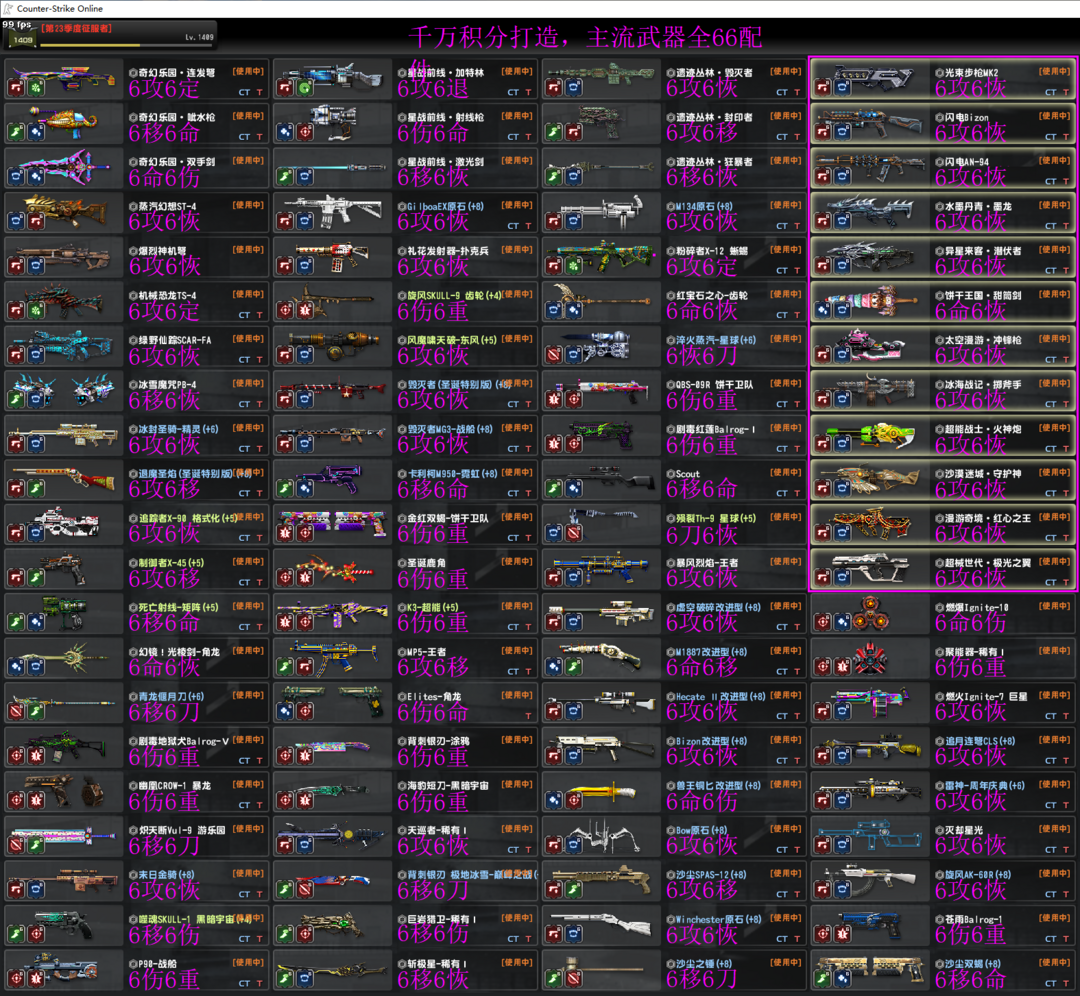The image size is (1080, 996).
Task: Click the green clover icon on 奇幻乐园·连发弩
Action: point(36,89)
